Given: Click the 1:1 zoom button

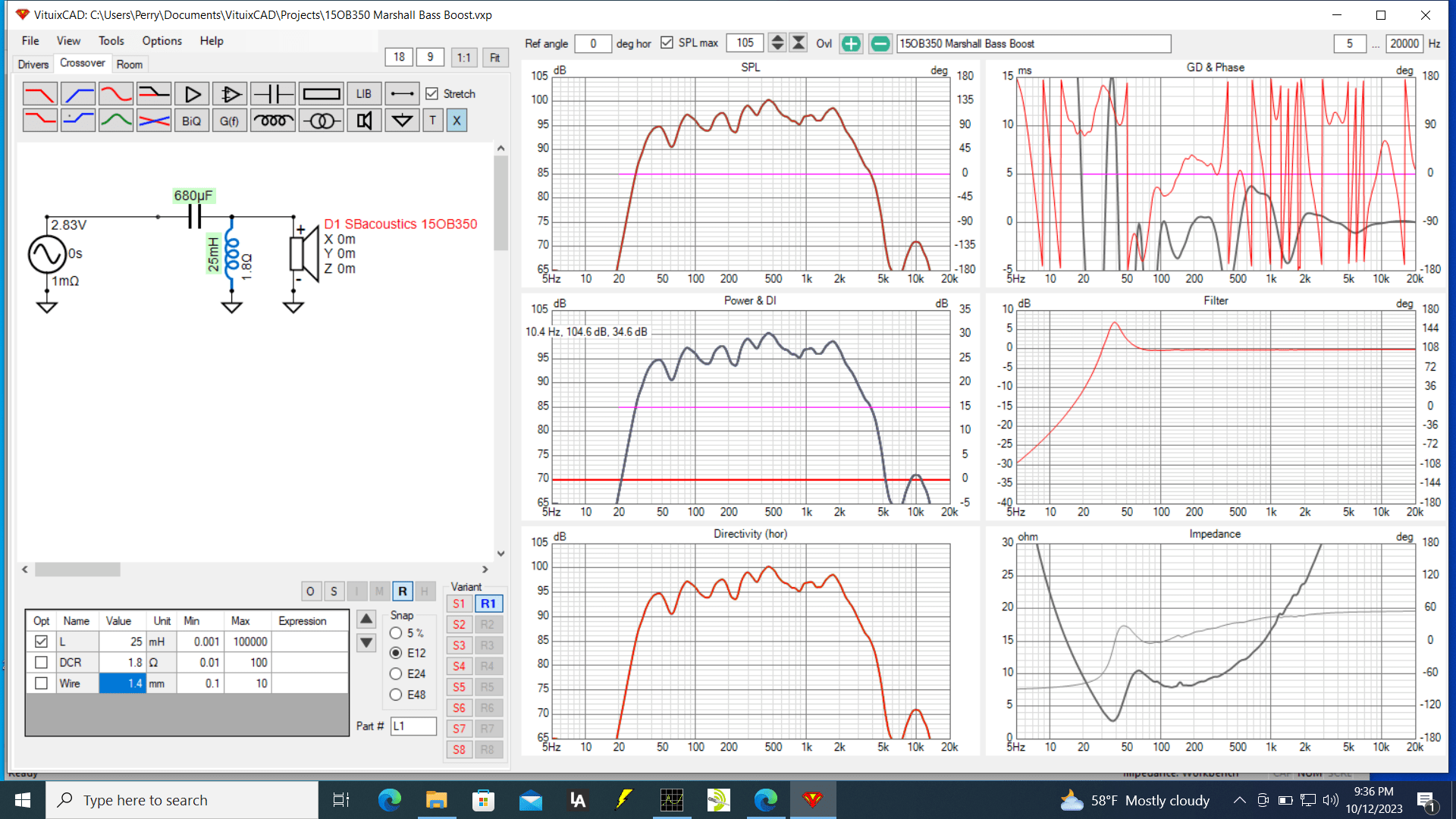Looking at the screenshot, I should [464, 58].
